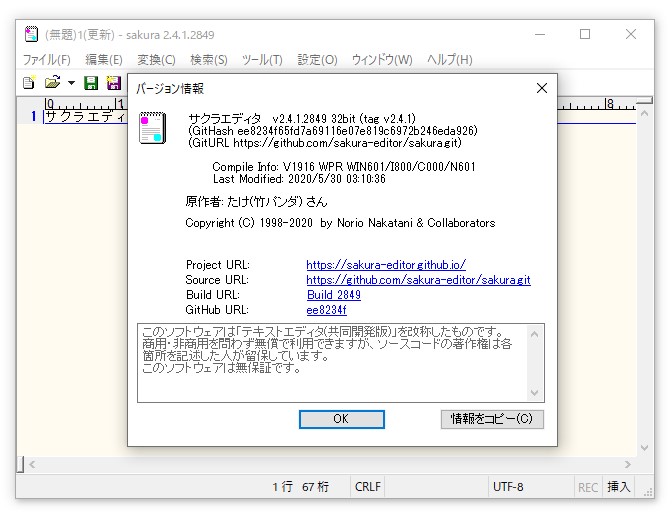Click the 挿入 insert mode indicator
672x519 pixels.
[618, 487]
